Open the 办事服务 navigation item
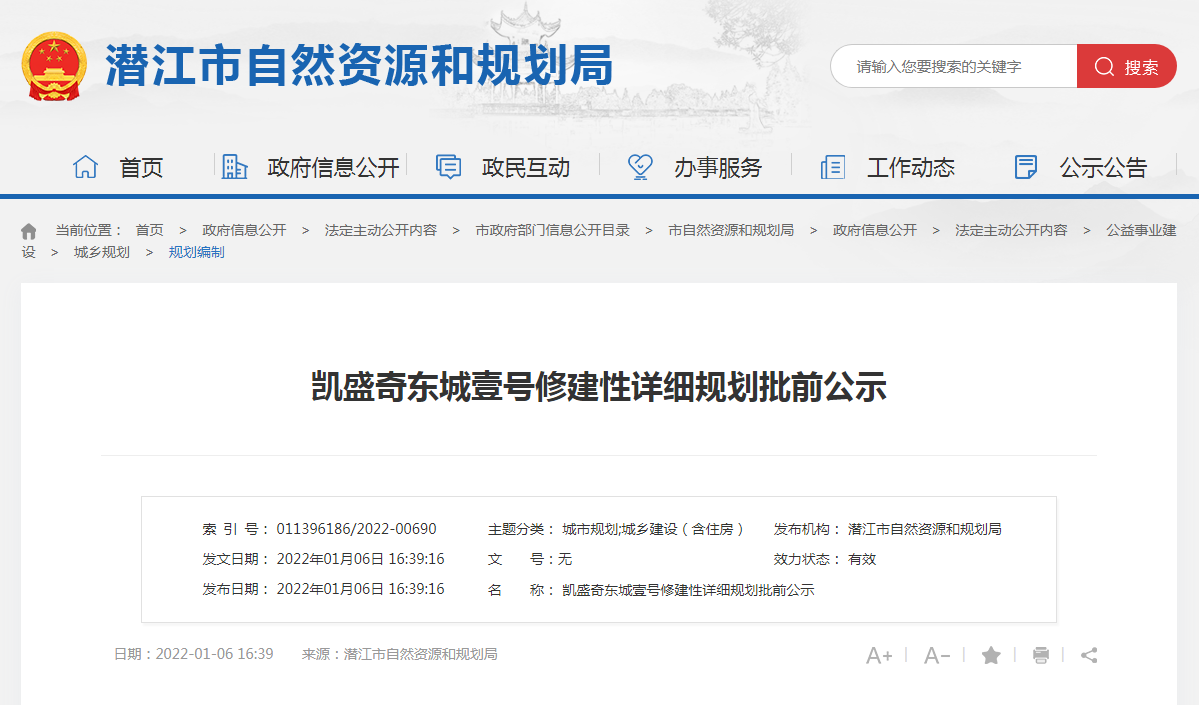Image resolution: width=1199 pixels, height=705 pixels. coord(695,167)
